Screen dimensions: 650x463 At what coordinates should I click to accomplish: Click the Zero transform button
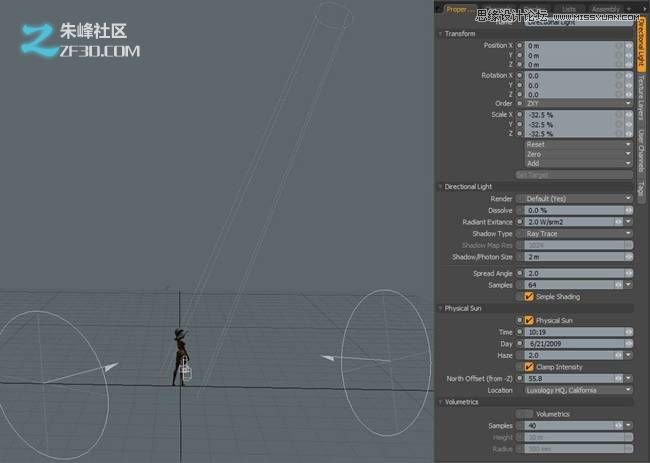(x=579, y=154)
